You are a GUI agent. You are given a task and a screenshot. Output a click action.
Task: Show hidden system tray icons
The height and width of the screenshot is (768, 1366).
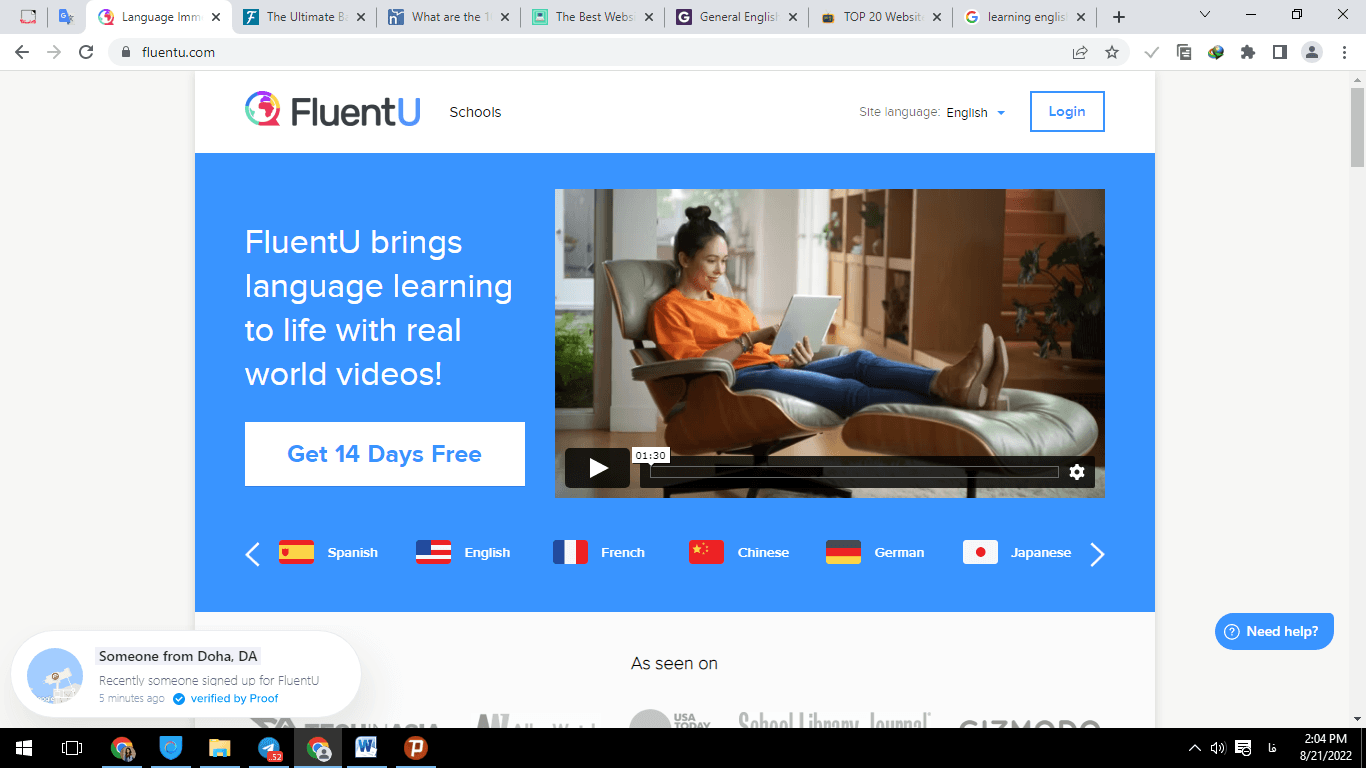1194,748
